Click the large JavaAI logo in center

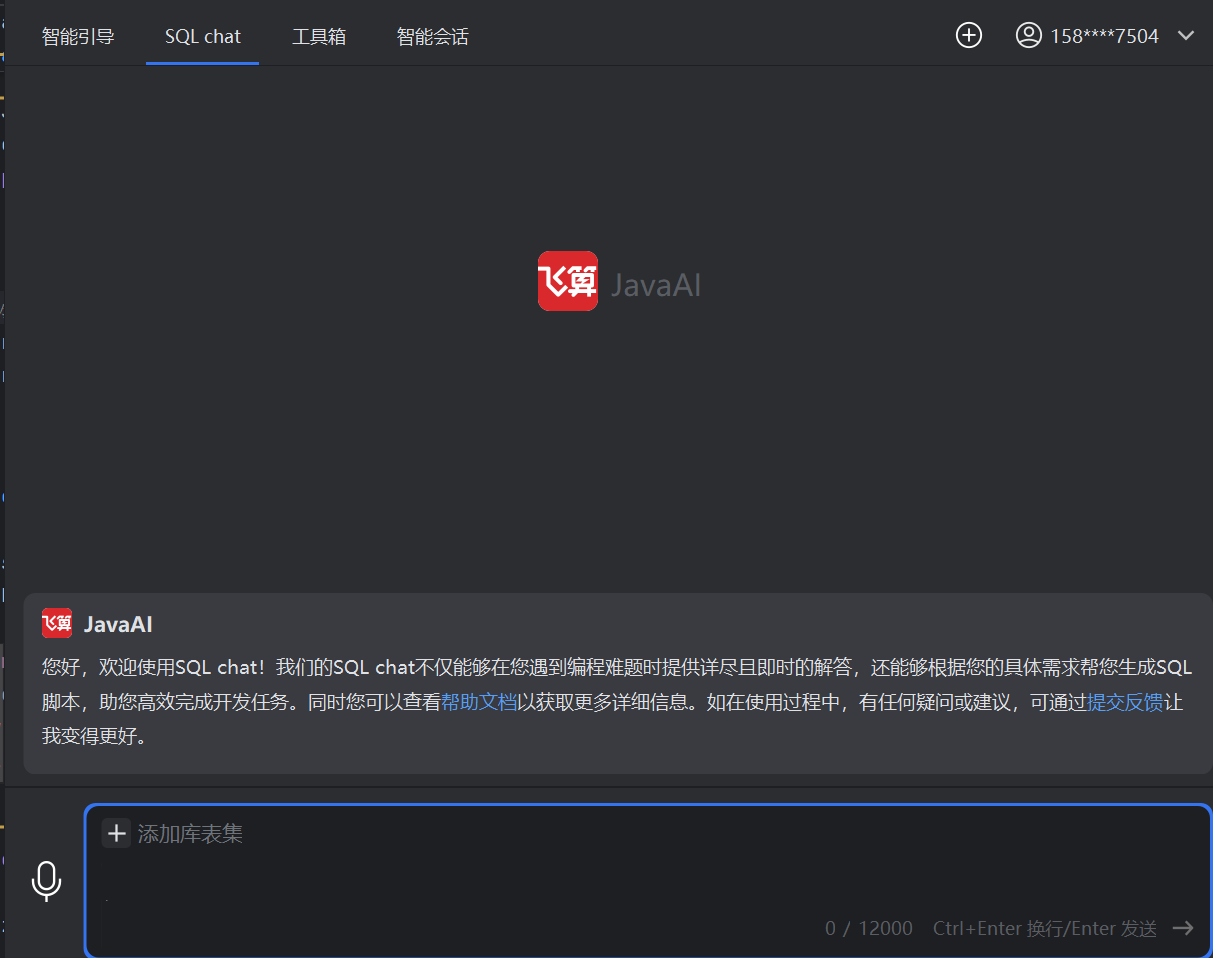pyautogui.click(x=568, y=281)
